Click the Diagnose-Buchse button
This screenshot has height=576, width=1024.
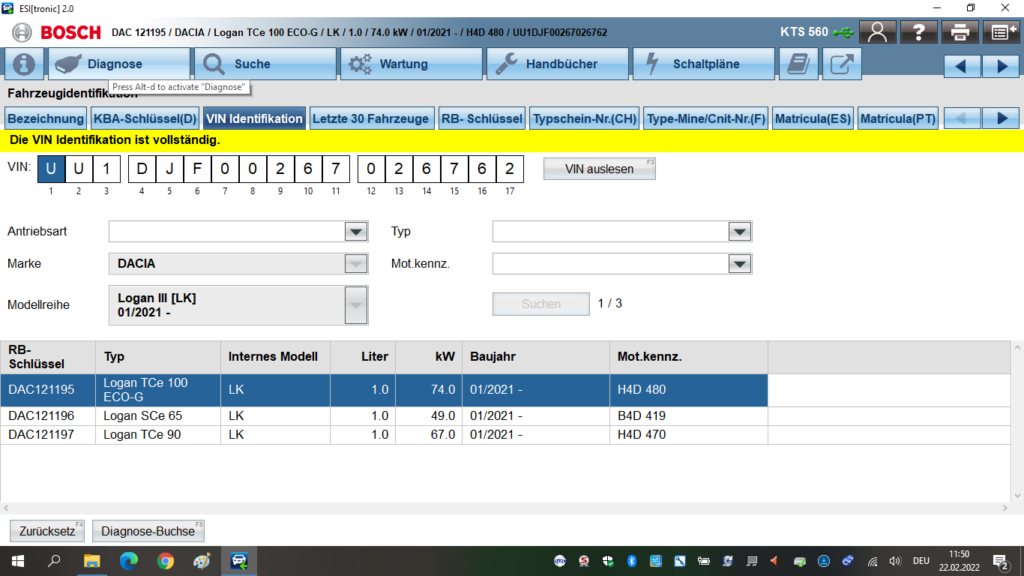[148, 531]
